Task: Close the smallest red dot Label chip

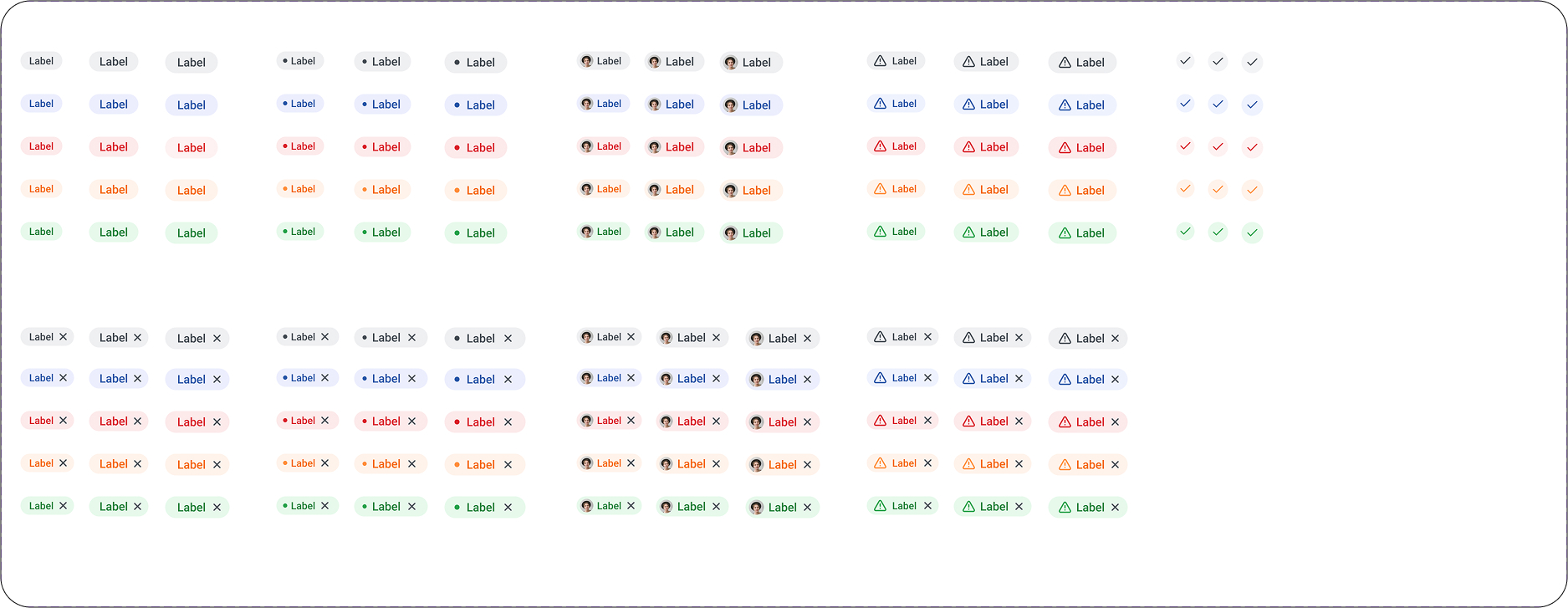Action: (325, 421)
